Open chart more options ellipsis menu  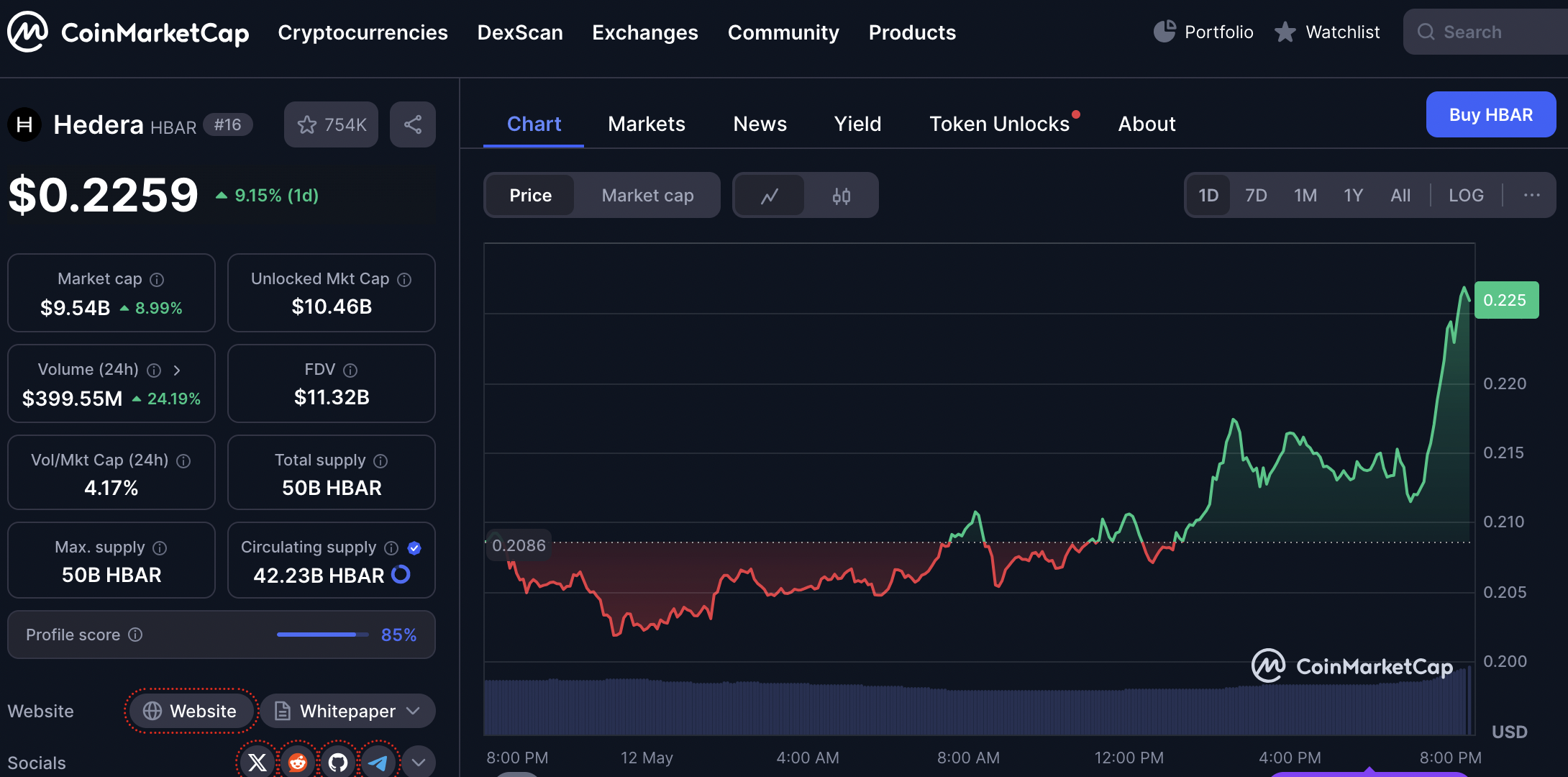coord(1531,196)
